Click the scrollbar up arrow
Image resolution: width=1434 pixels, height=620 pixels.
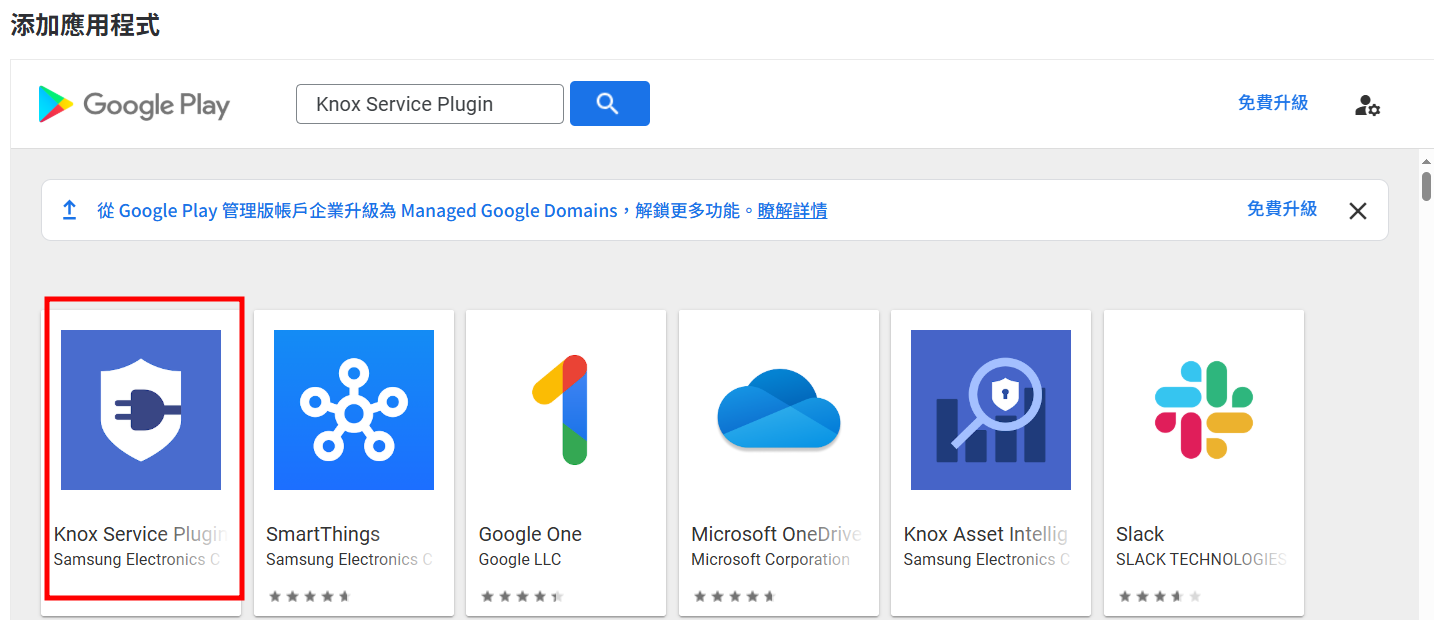click(x=1426, y=160)
